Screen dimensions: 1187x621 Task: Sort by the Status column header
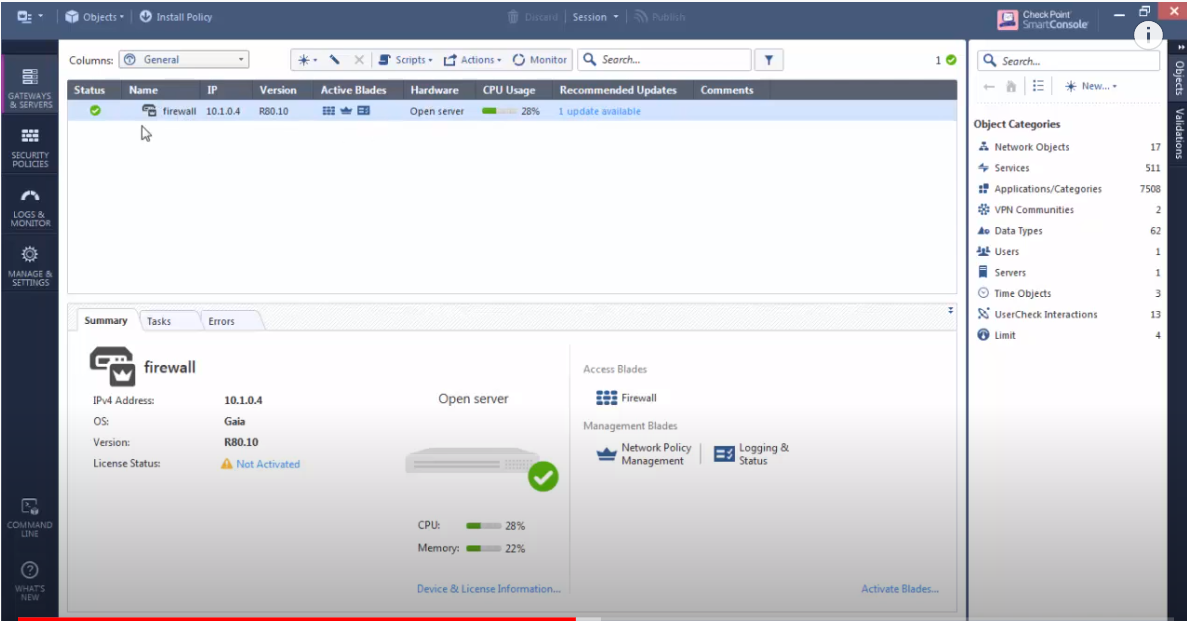point(89,90)
